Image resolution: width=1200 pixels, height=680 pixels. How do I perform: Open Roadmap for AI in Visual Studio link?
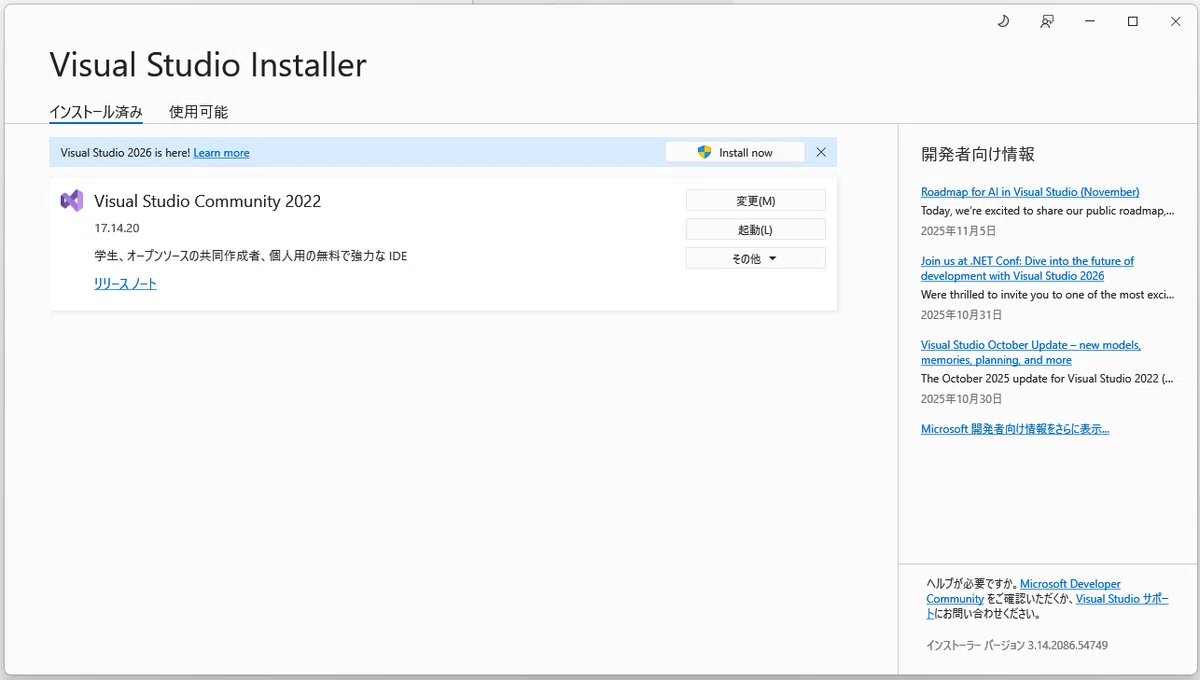click(1030, 192)
